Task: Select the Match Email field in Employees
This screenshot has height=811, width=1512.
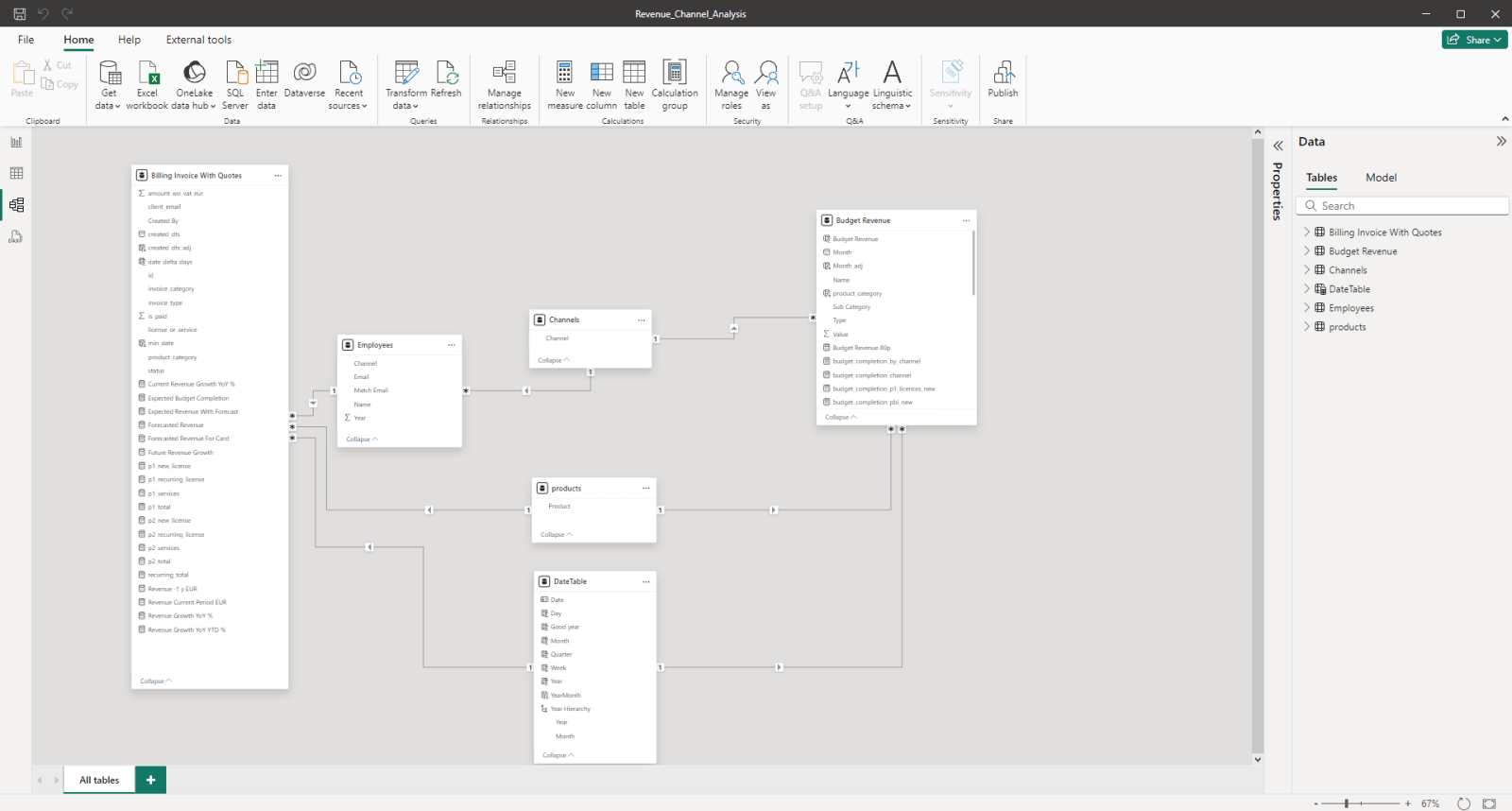Action: click(370, 390)
